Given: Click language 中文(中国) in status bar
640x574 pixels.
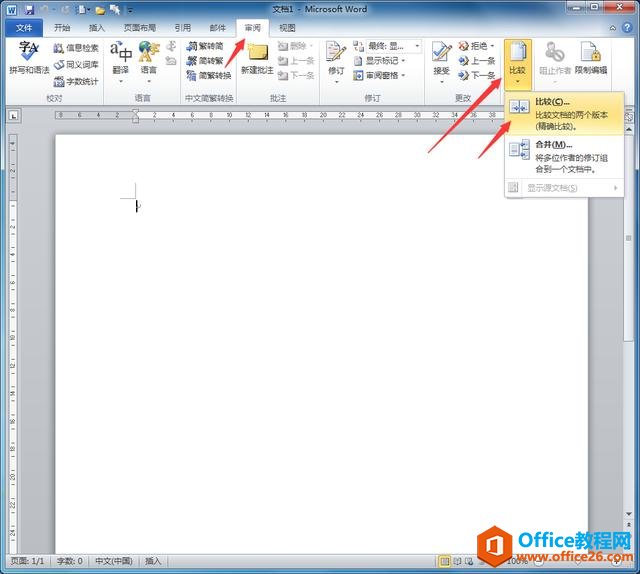Looking at the screenshot, I should [114, 561].
